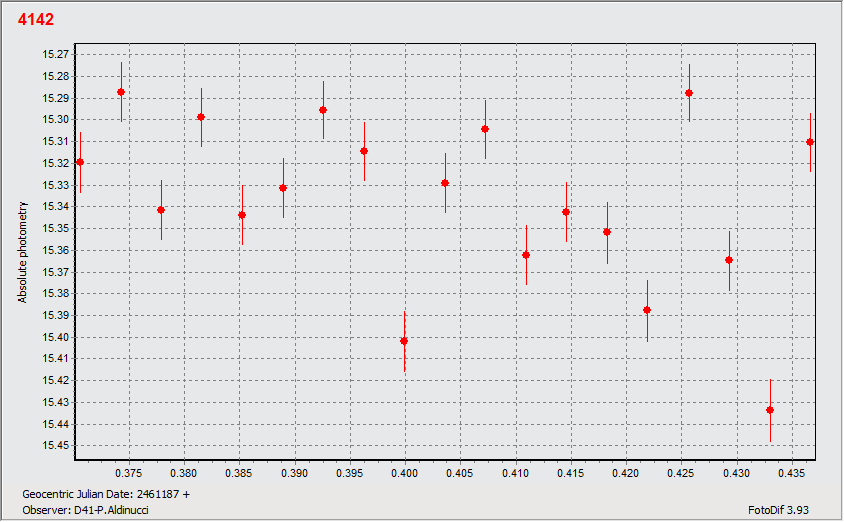Select the data point at x 0.400

click(404, 341)
